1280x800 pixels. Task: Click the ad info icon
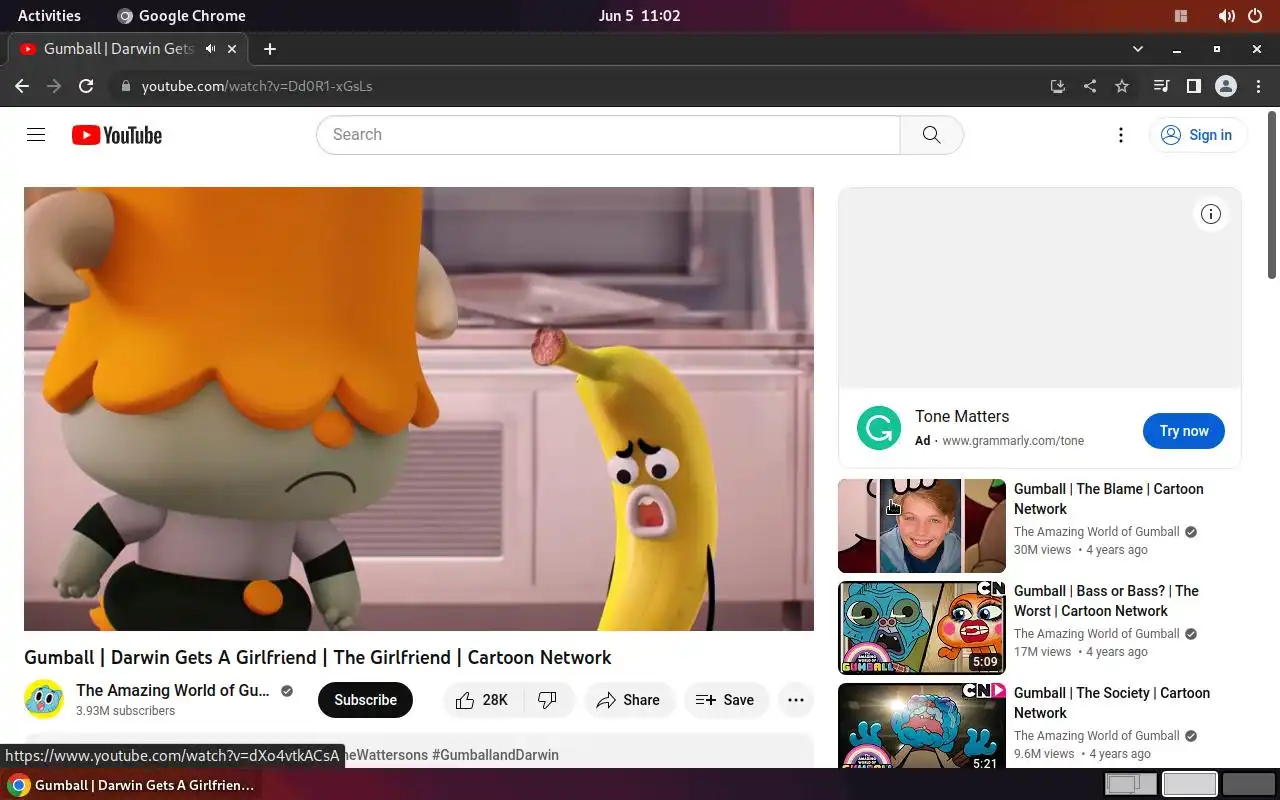coord(1211,214)
